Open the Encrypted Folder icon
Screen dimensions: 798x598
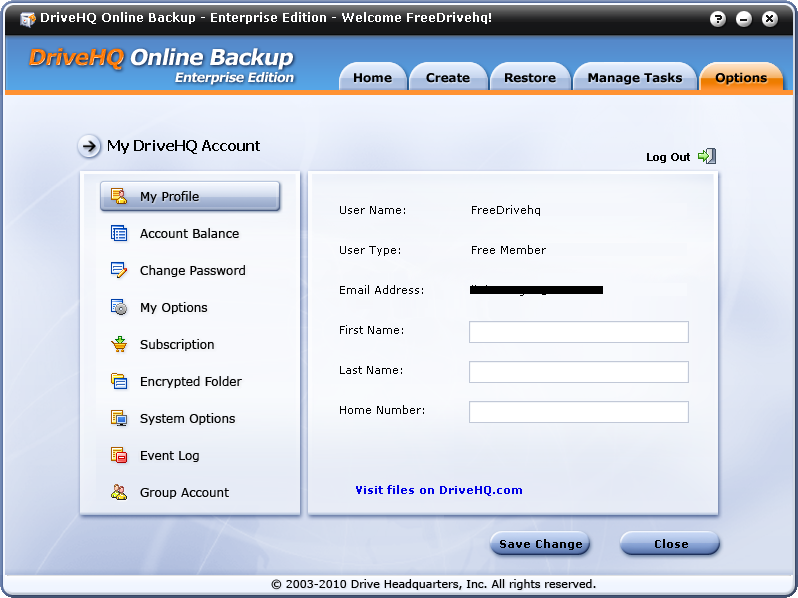(119, 381)
